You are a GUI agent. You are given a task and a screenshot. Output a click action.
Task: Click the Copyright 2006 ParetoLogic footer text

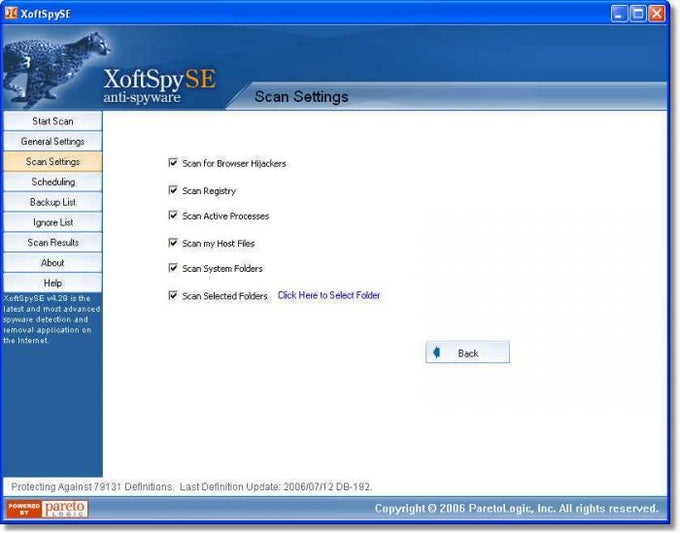coord(517,508)
